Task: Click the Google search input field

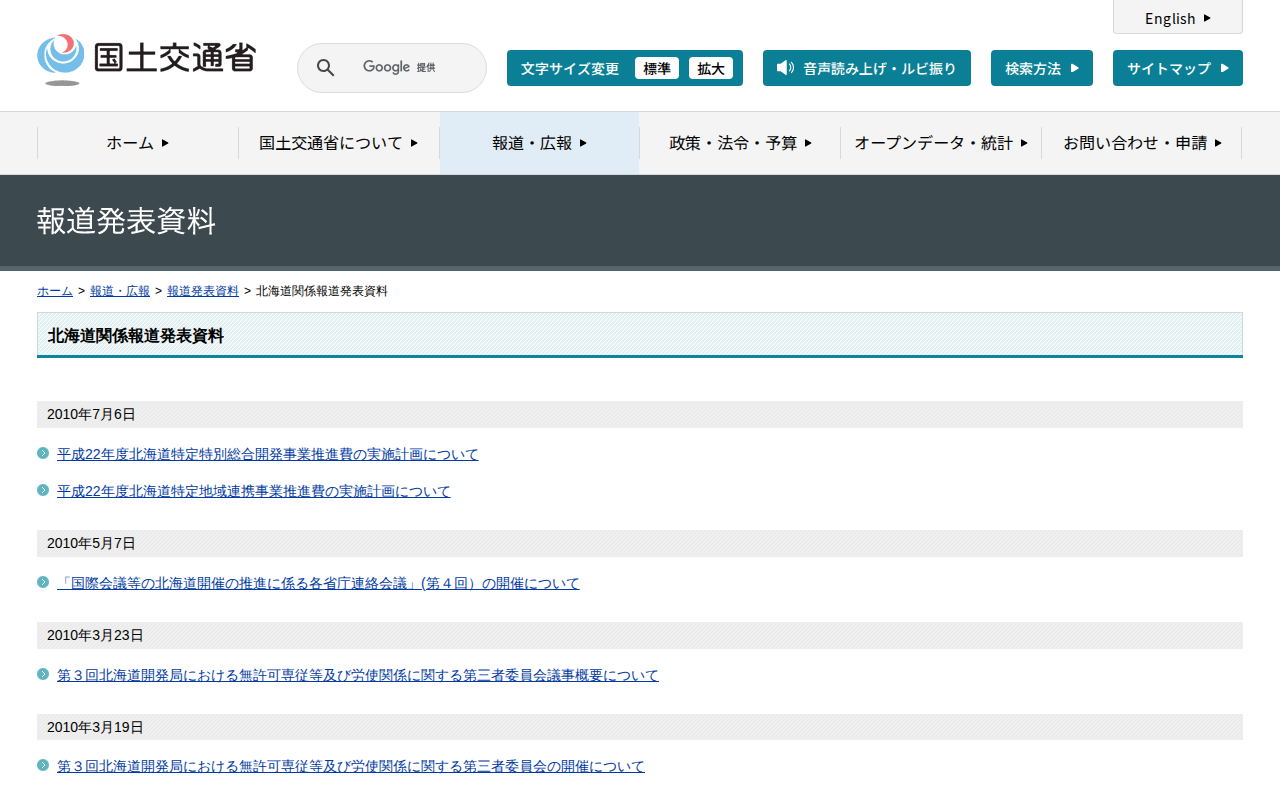Action: [410, 68]
